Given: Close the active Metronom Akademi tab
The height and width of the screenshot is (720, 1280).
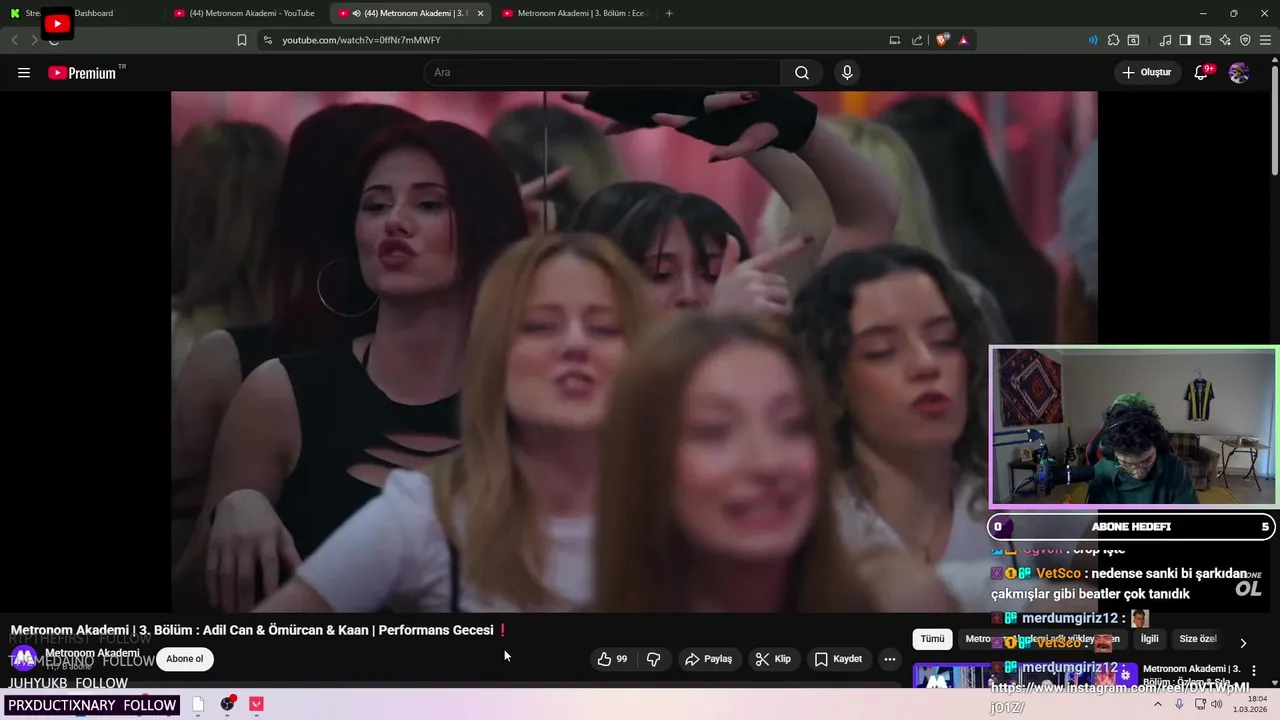Looking at the screenshot, I should (x=481, y=13).
